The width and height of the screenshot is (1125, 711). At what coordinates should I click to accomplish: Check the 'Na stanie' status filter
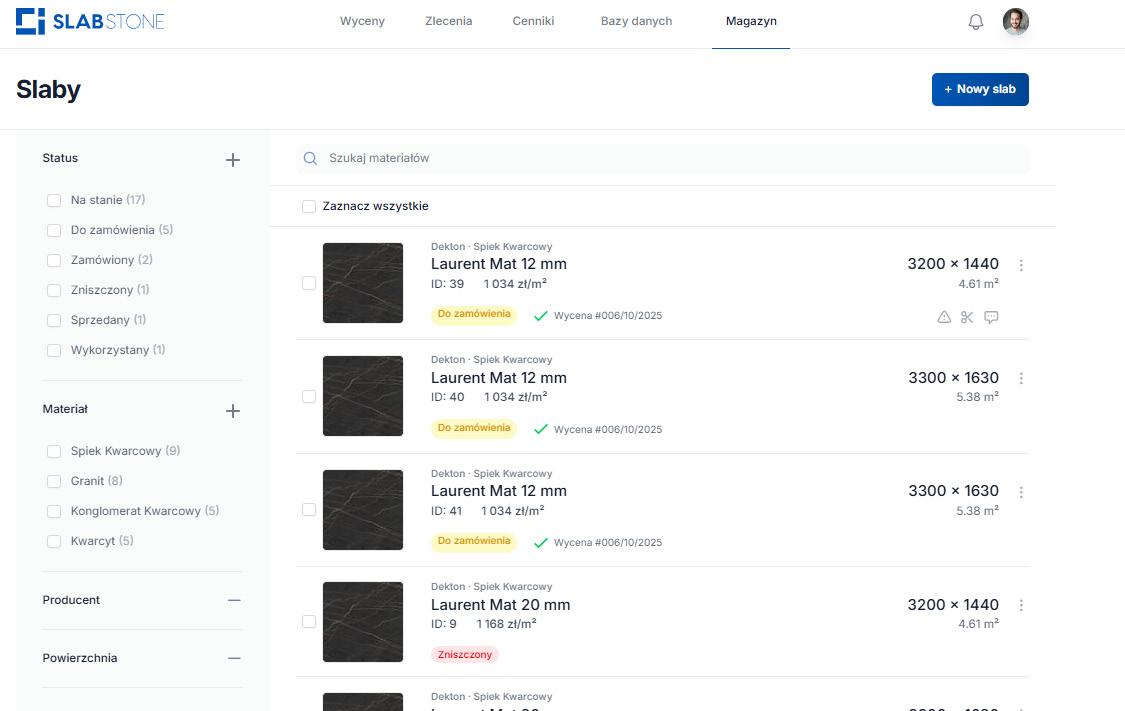54,200
